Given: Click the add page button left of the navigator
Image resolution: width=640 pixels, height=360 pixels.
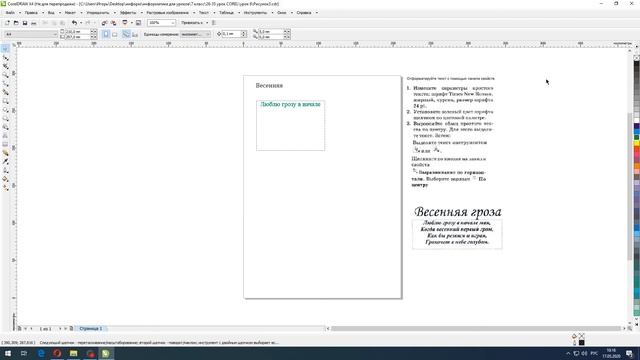Looking at the screenshot, I should pos(19,328).
